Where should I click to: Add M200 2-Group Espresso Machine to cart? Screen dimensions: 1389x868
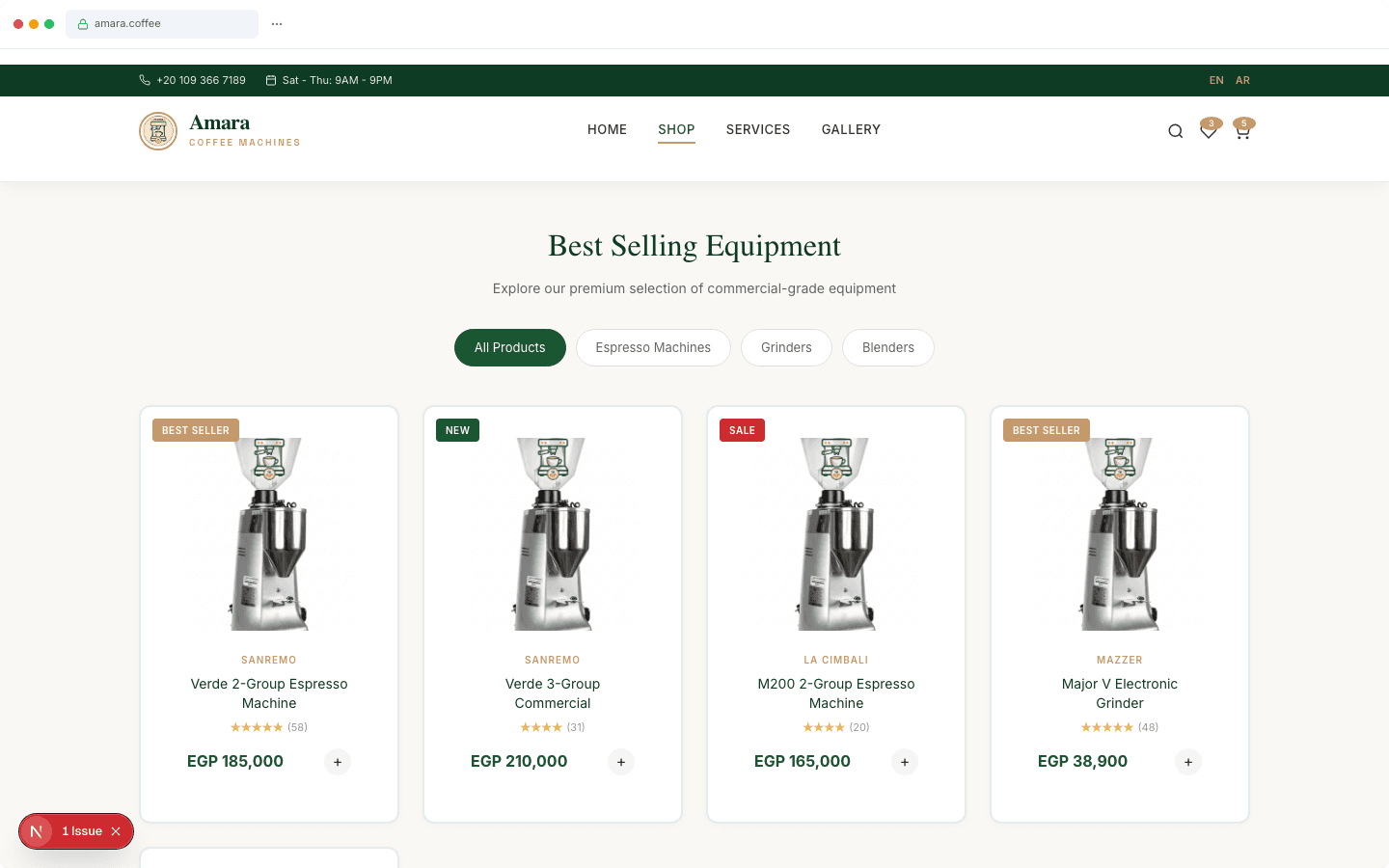(905, 762)
